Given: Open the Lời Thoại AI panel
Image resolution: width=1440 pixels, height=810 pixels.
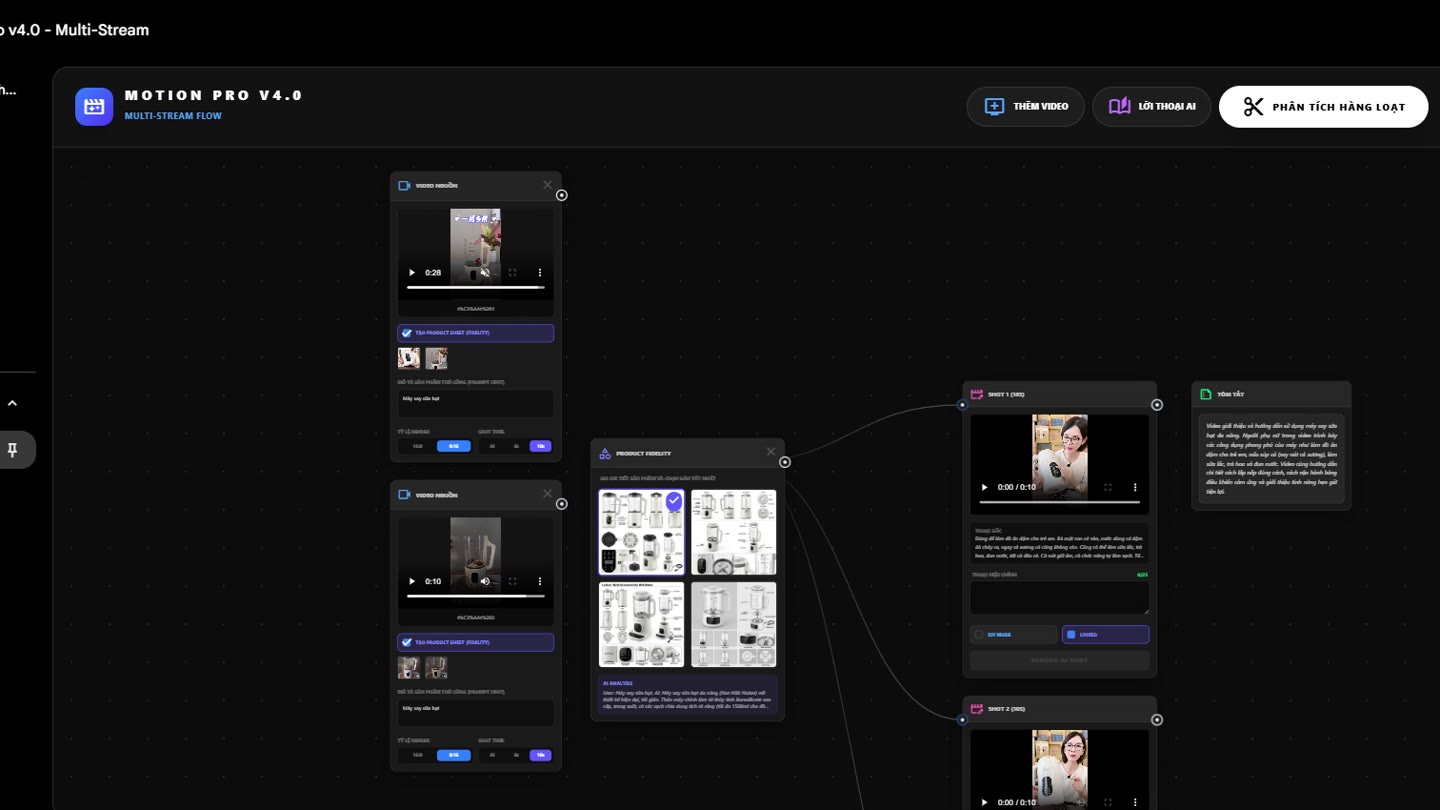Looking at the screenshot, I should point(1151,106).
